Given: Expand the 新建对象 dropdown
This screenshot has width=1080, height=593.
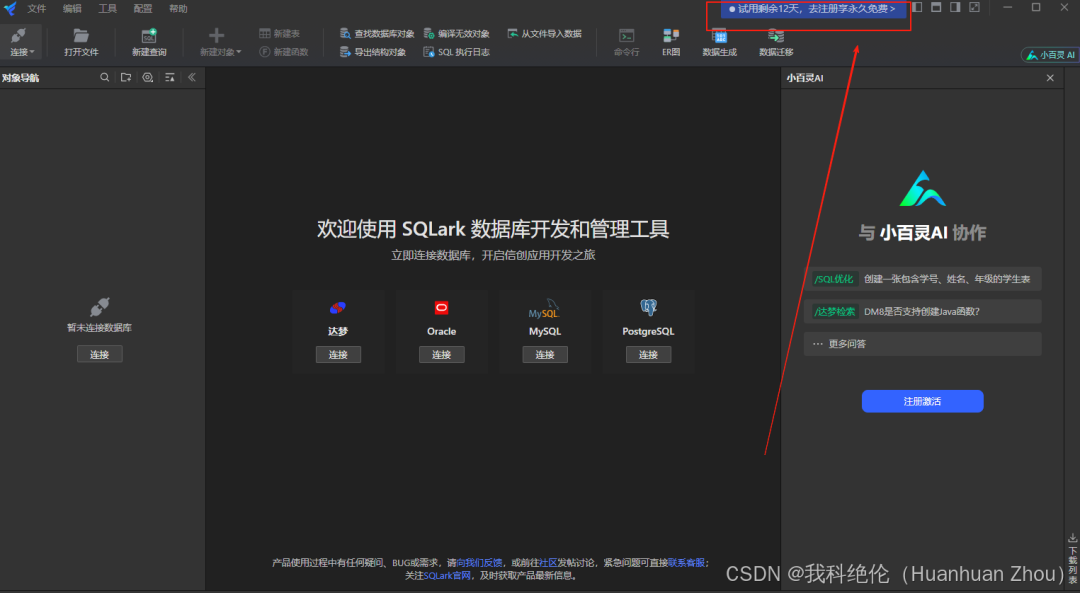Looking at the screenshot, I should point(220,42).
